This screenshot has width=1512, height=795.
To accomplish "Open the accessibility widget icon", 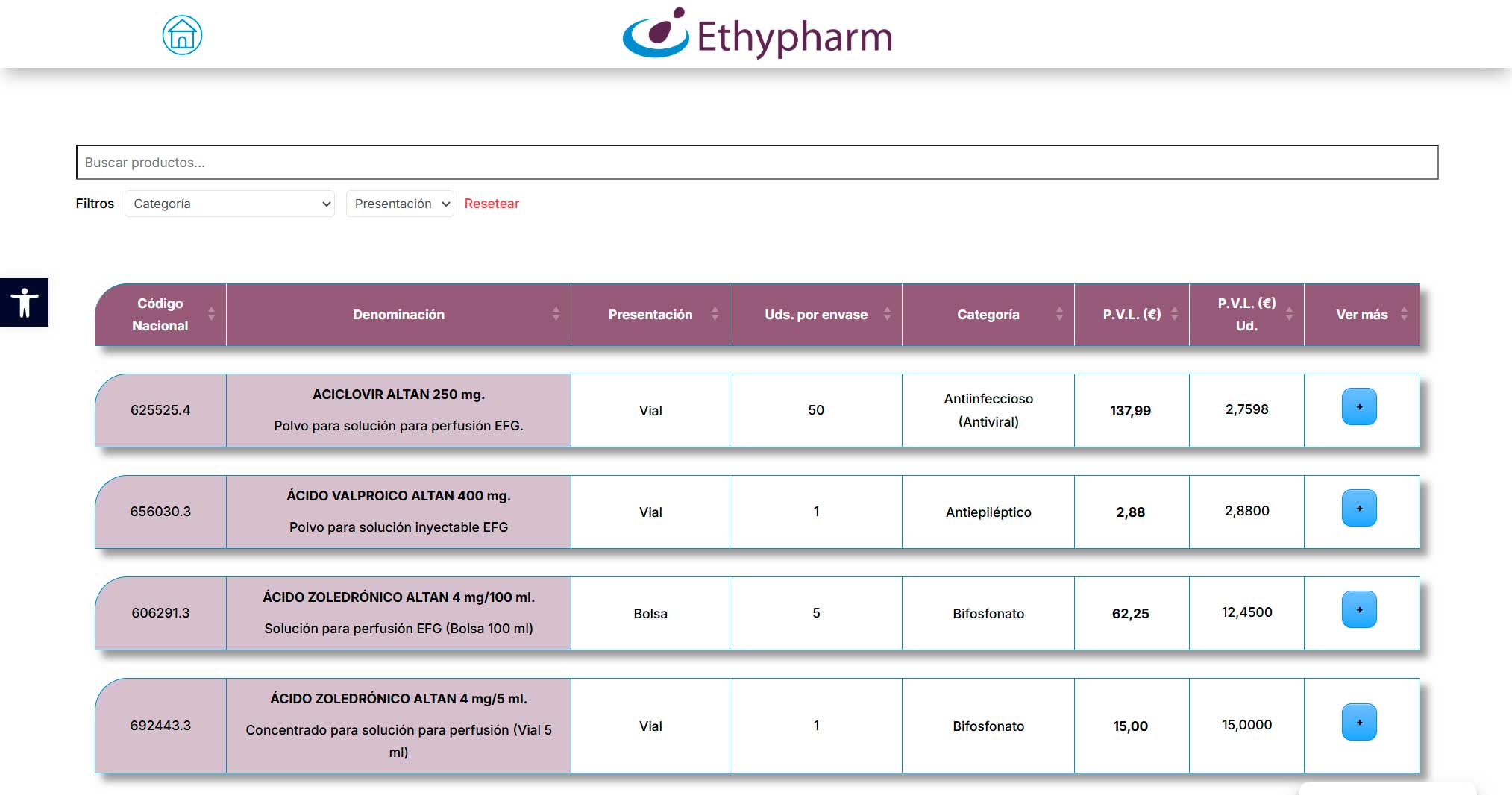I will (x=24, y=302).
